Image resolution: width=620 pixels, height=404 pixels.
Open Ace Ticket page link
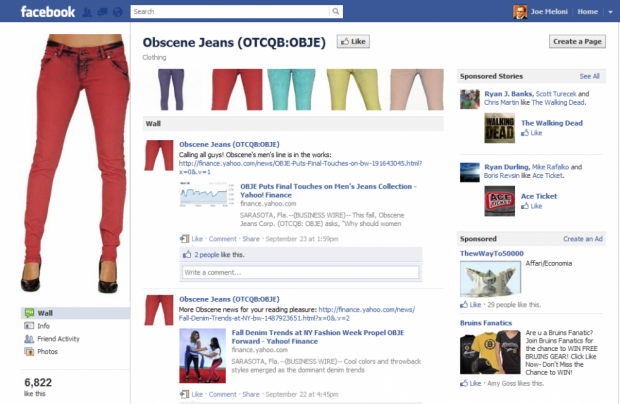pos(539,196)
